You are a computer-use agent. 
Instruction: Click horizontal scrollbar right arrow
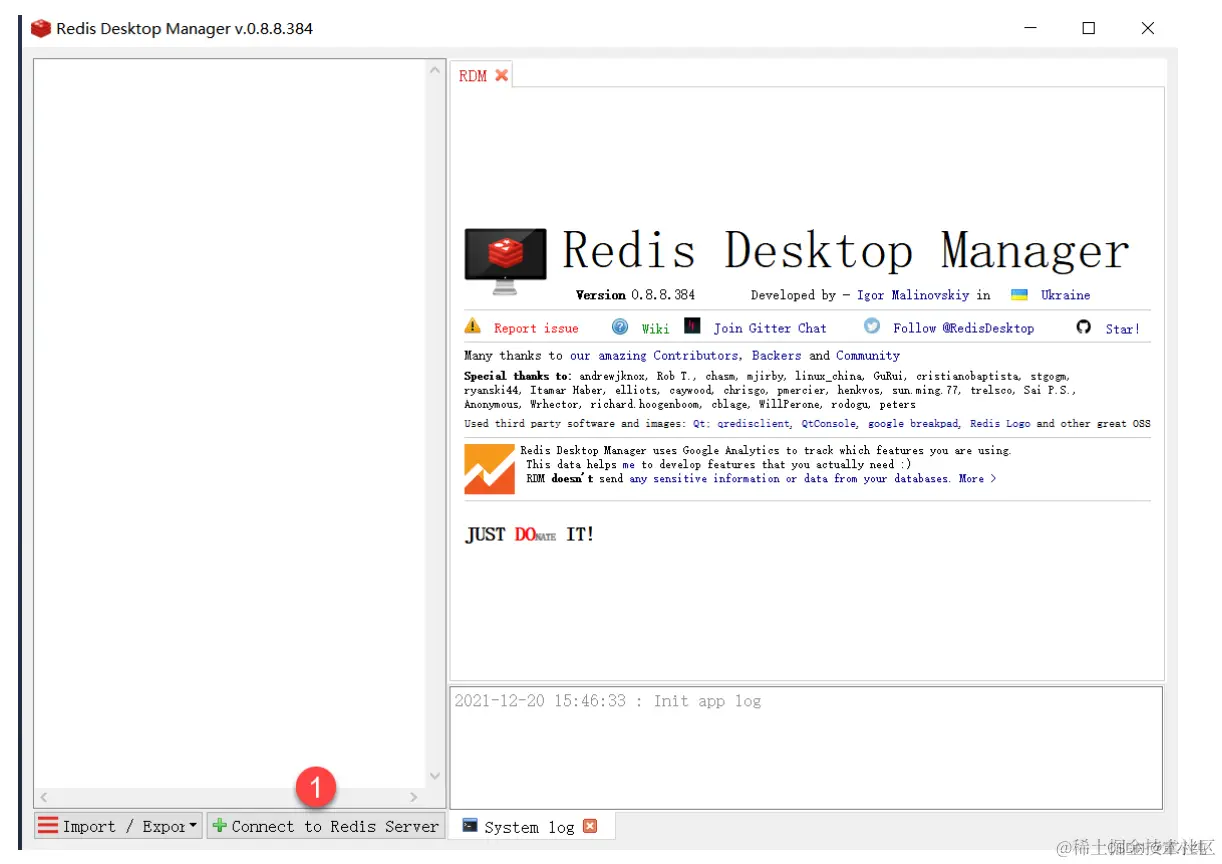coord(414,797)
